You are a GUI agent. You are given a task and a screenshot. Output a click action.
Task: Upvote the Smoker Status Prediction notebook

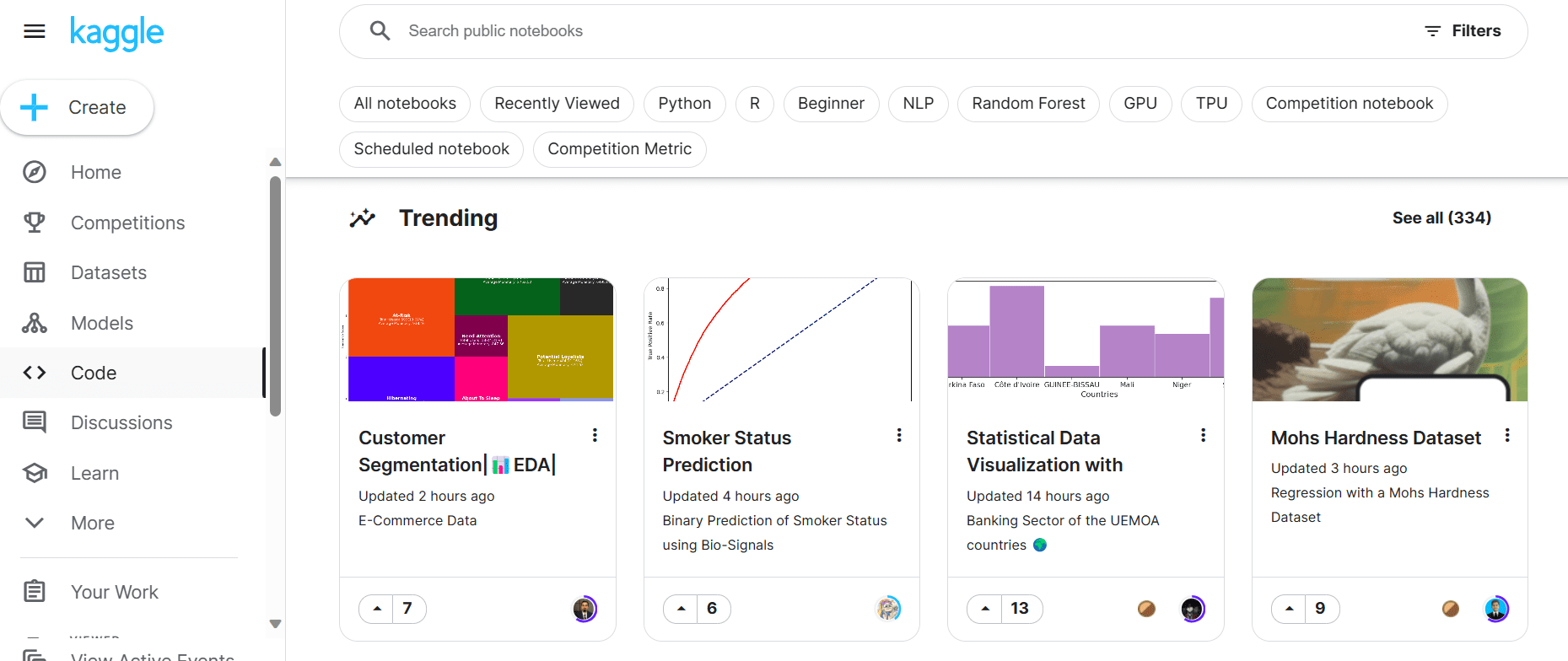[x=681, y=609]
